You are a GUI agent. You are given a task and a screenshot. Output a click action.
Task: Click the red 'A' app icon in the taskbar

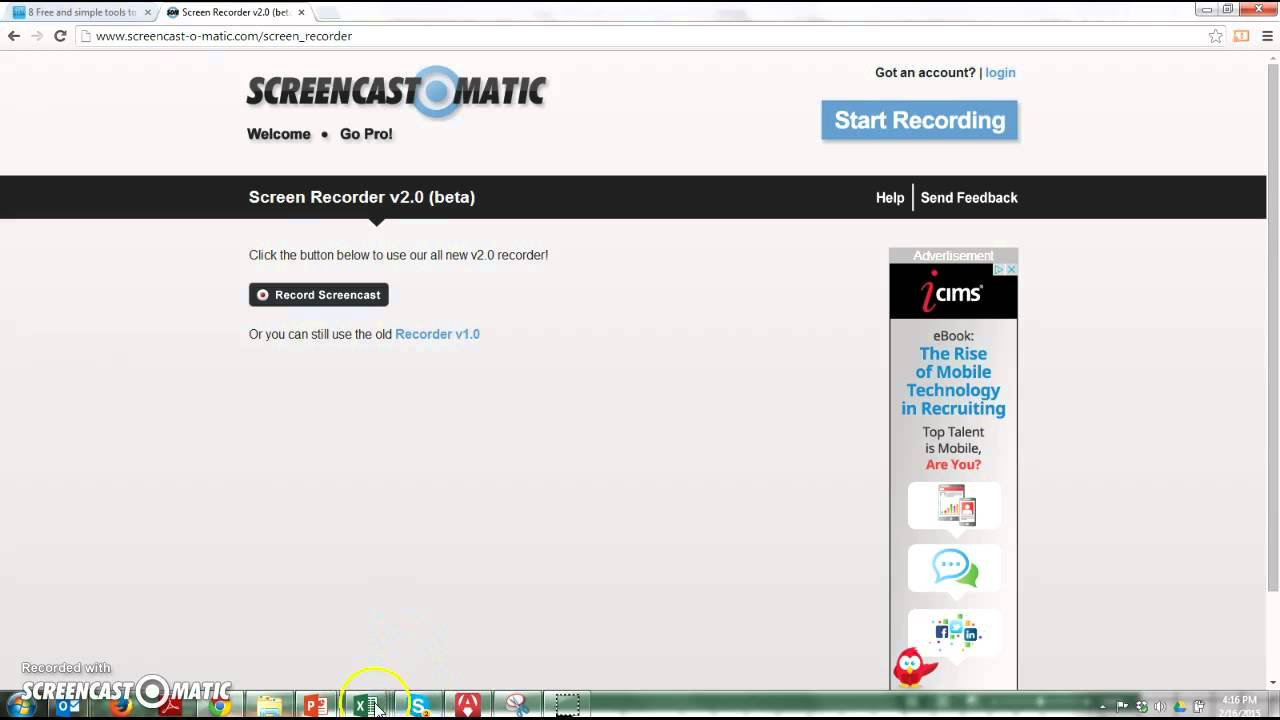tap(467, 706)
